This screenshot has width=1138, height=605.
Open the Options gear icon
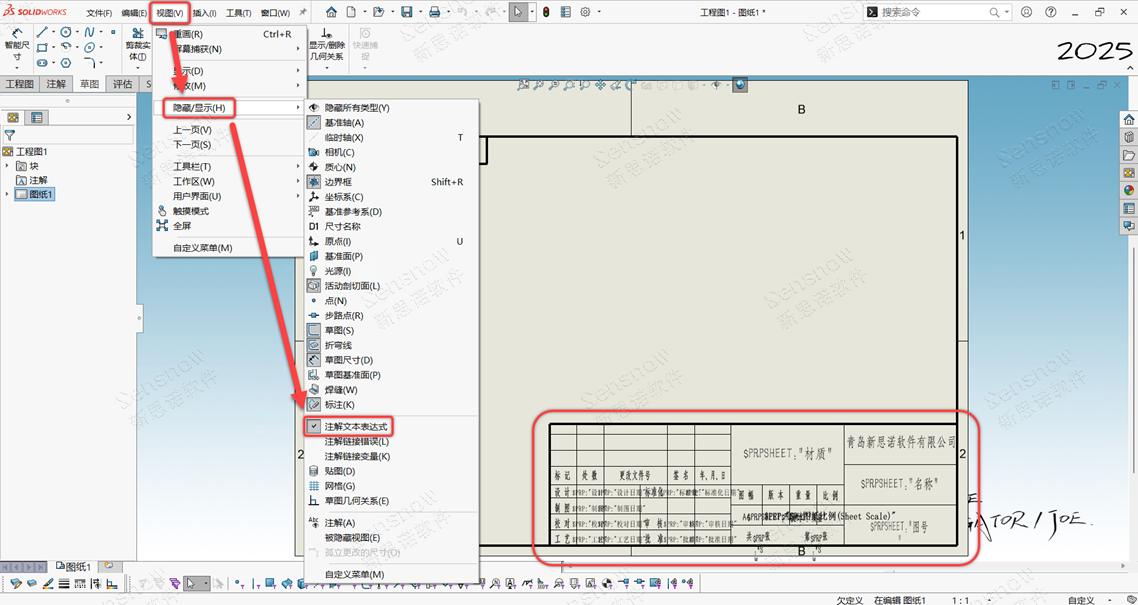coord(586,12)
